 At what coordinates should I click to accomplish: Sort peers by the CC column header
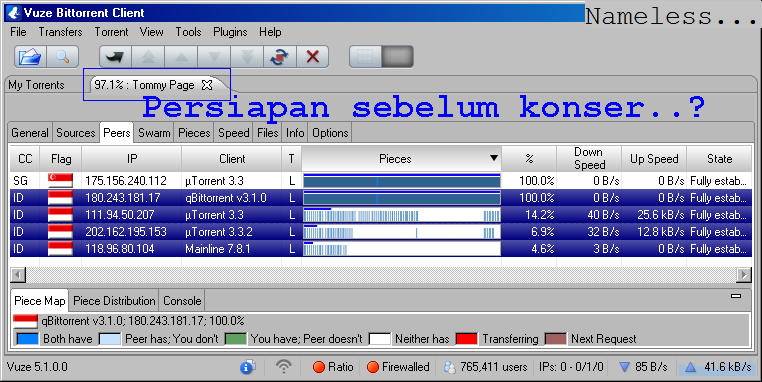[x=25, y=159]
